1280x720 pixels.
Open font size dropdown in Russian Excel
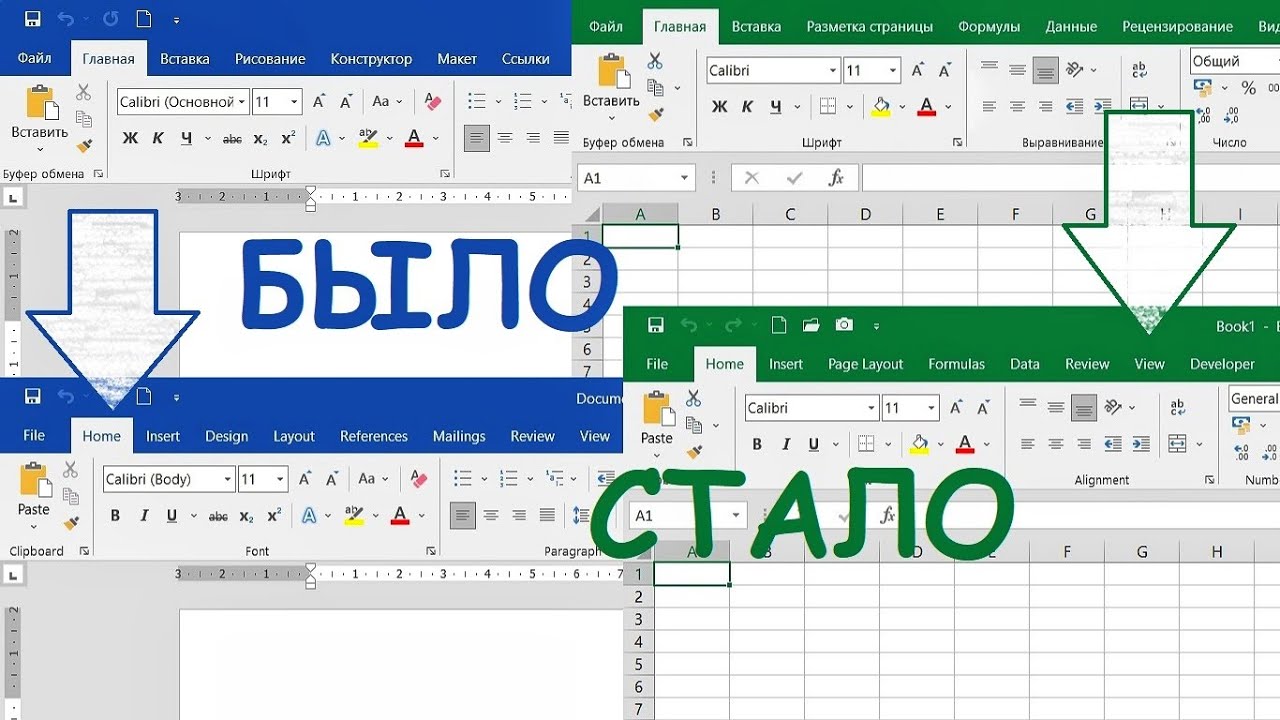point(893,70)
